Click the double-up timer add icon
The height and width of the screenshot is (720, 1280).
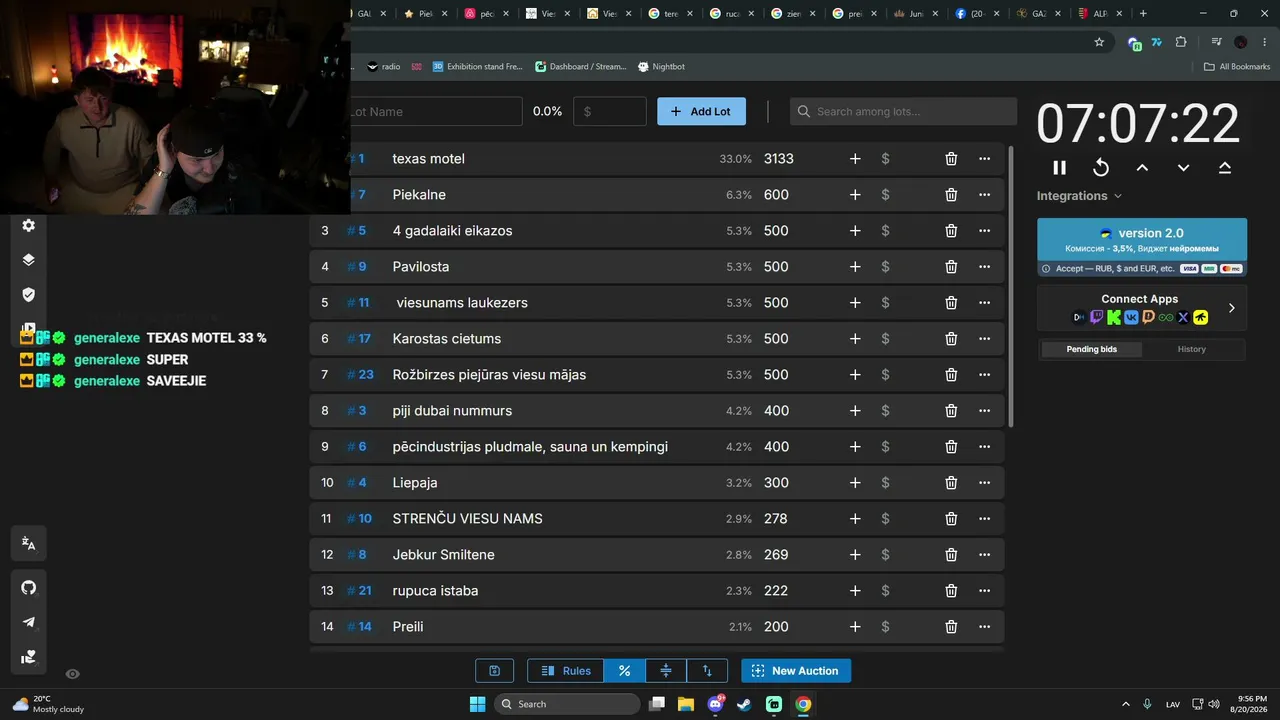coord(1225,168)
